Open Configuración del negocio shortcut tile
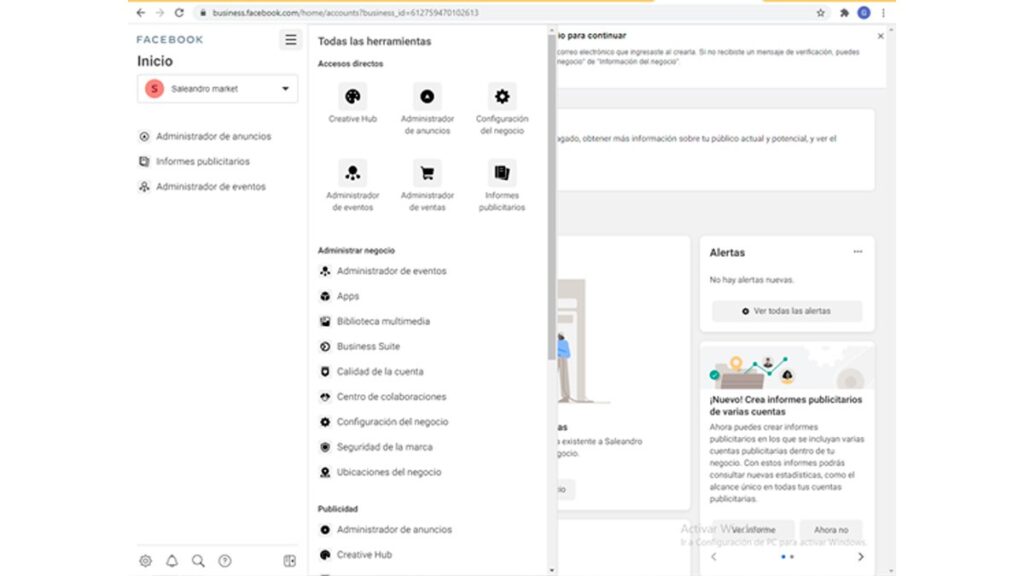1024x576 pixels. tap(502, 108)
